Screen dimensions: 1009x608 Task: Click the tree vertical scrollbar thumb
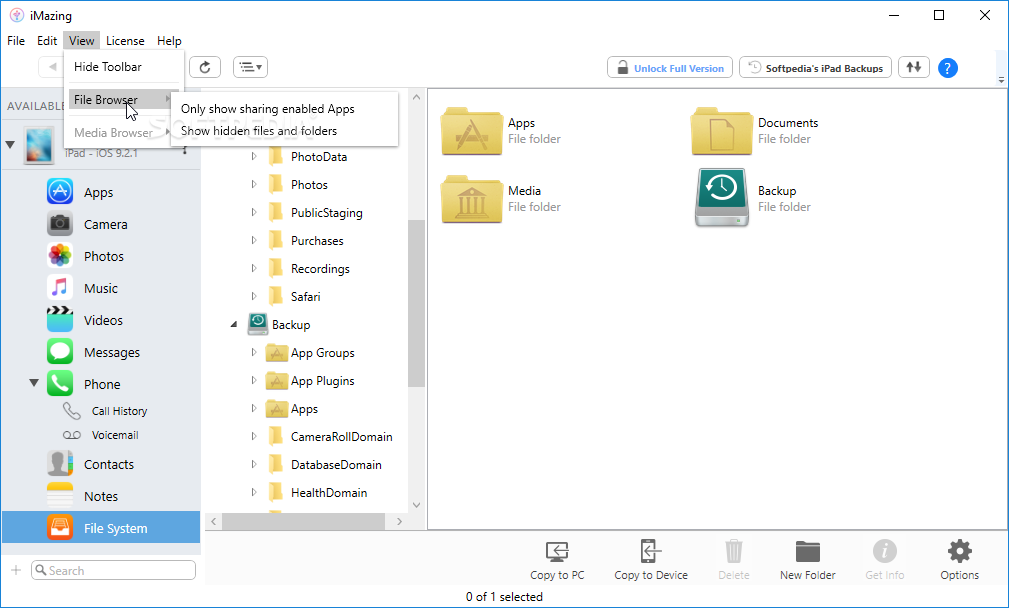coord(416,303)
